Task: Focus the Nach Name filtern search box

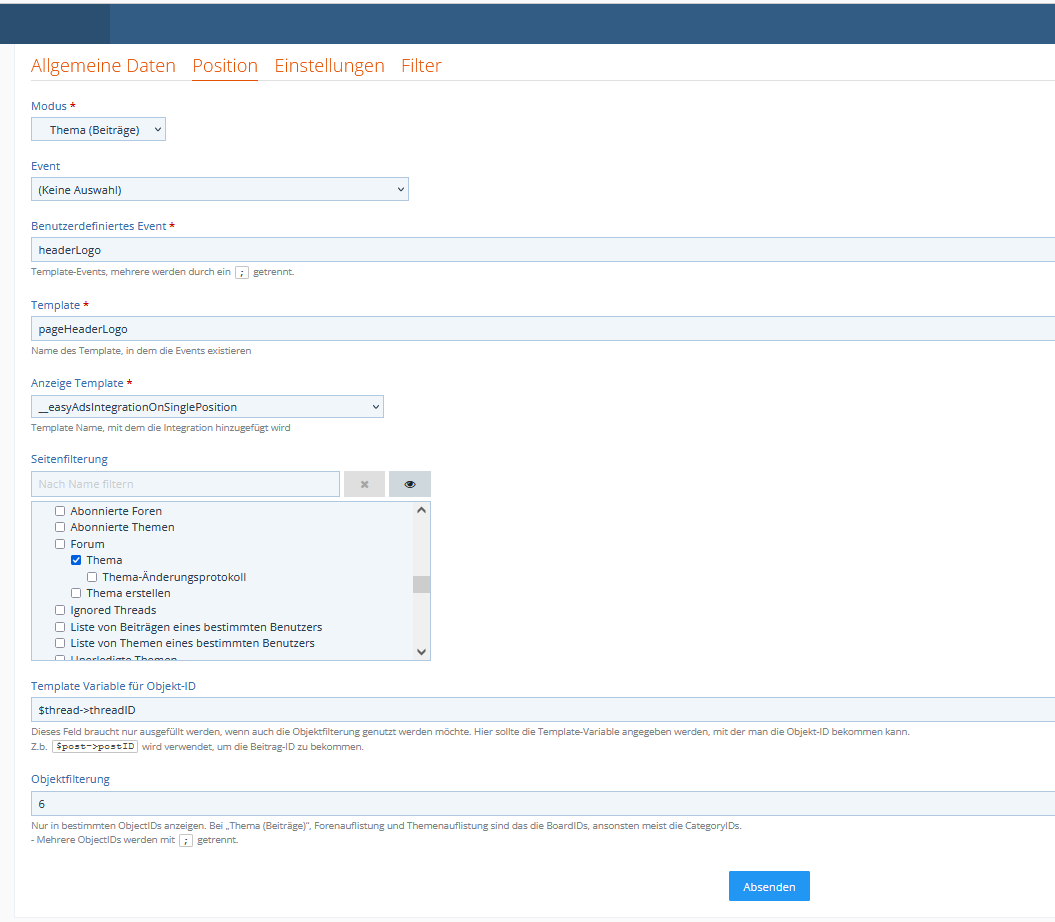Action: pyautogui.click(x=185, y=484)
